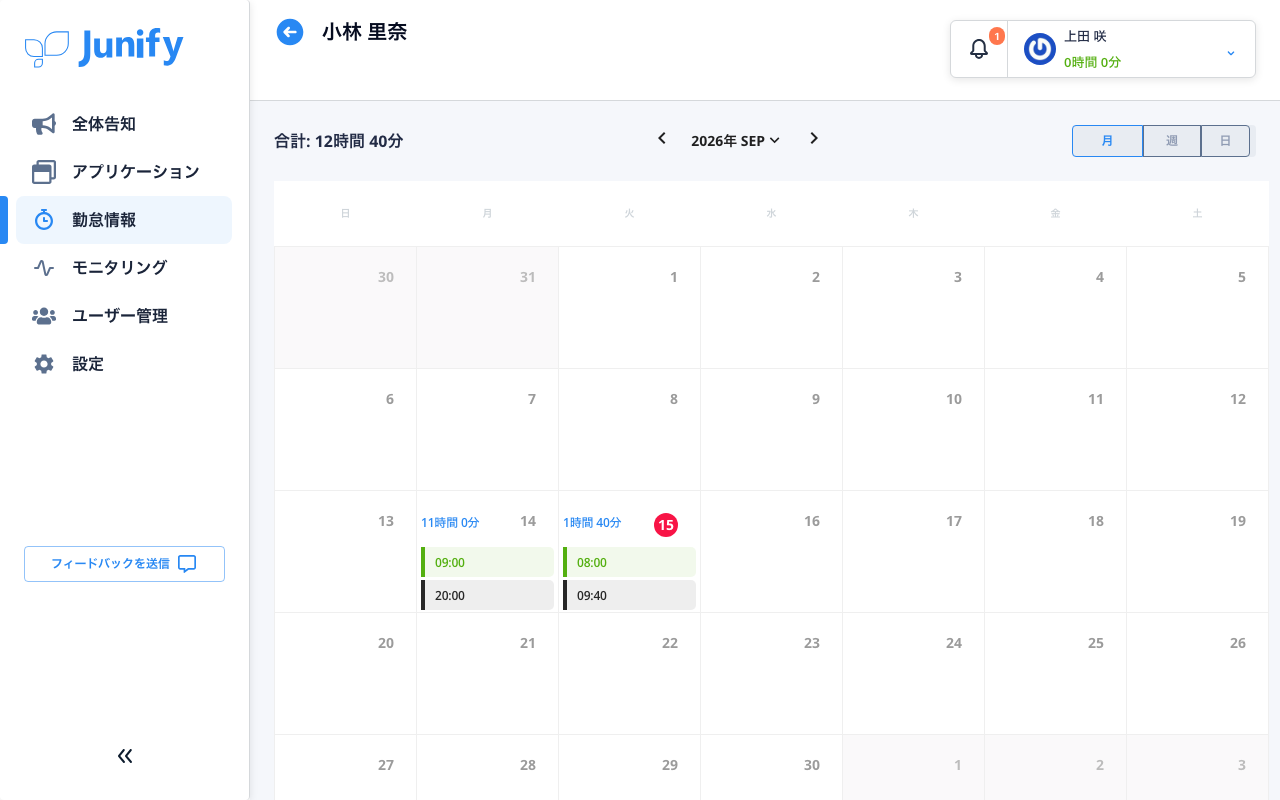
Task: Go to the next month
Action: (x=814, y=138)
